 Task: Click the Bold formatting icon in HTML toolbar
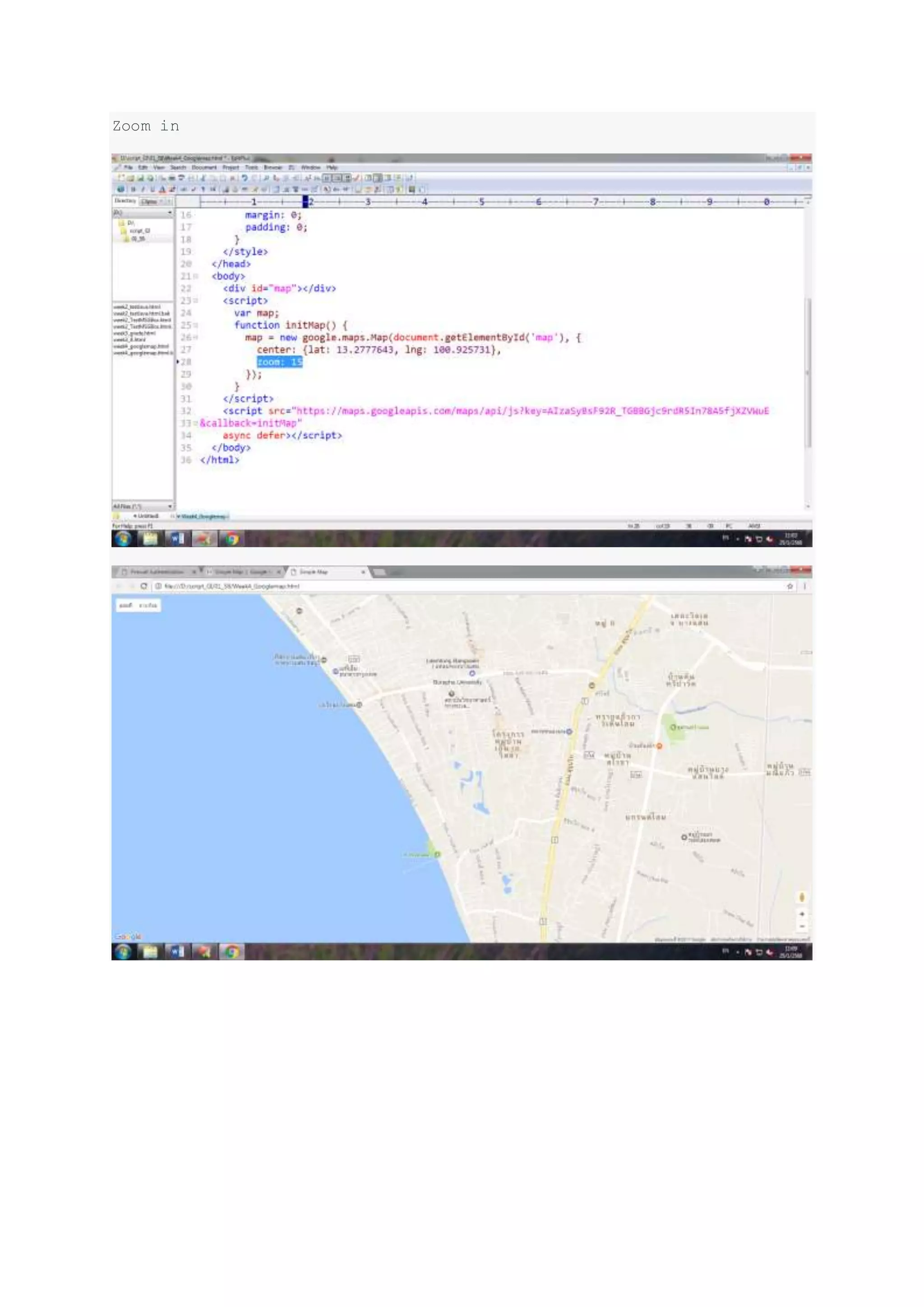(x=133, y=190)
